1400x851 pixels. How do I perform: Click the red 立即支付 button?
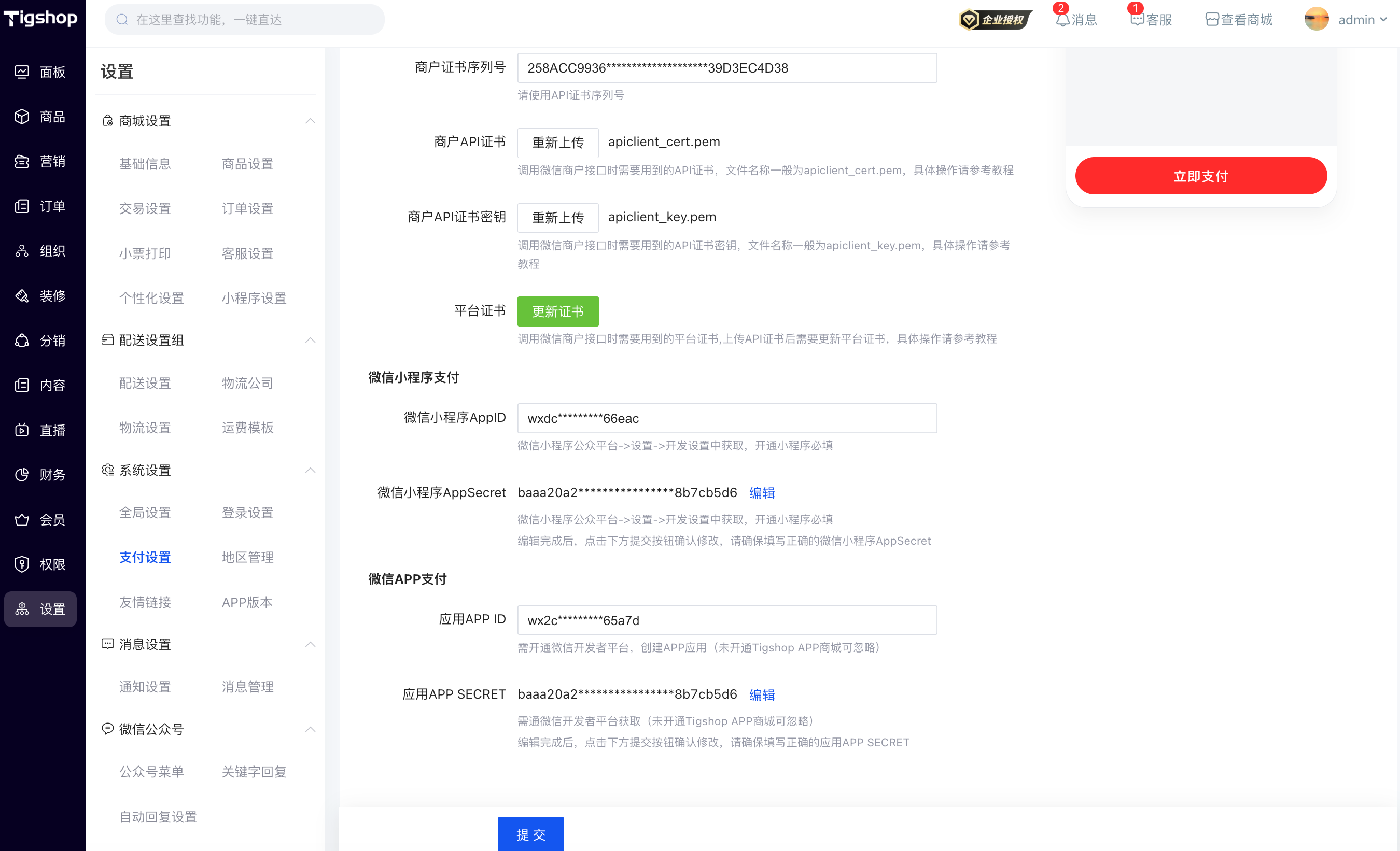(1201, 176)
